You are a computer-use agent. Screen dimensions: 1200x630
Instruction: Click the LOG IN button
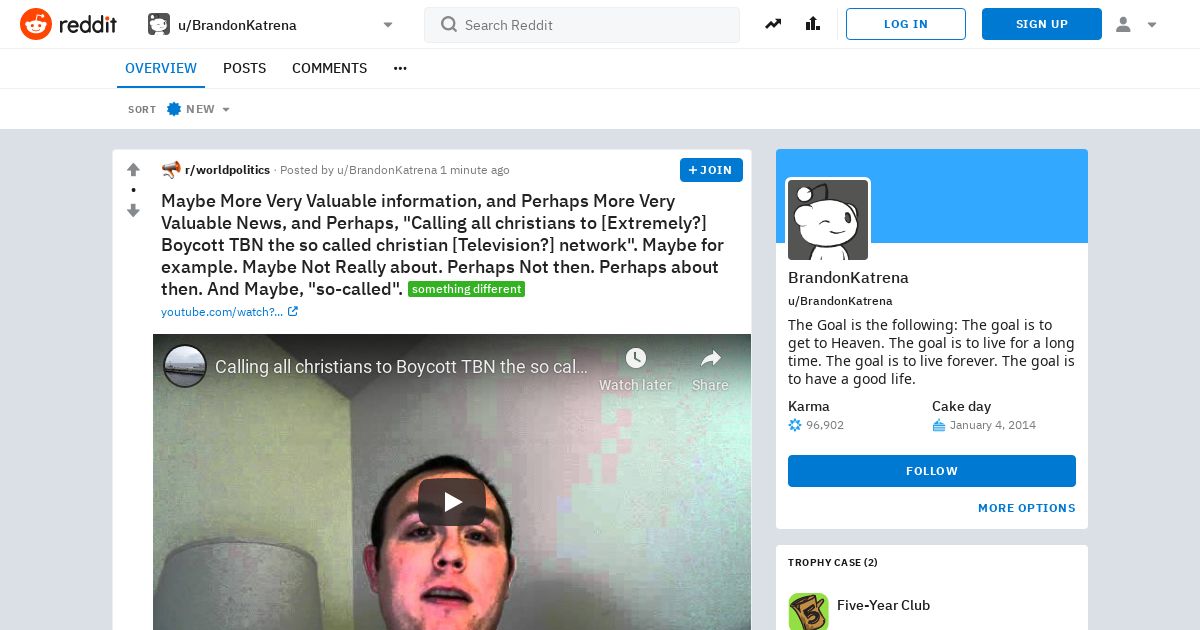[x=906, y=24]
